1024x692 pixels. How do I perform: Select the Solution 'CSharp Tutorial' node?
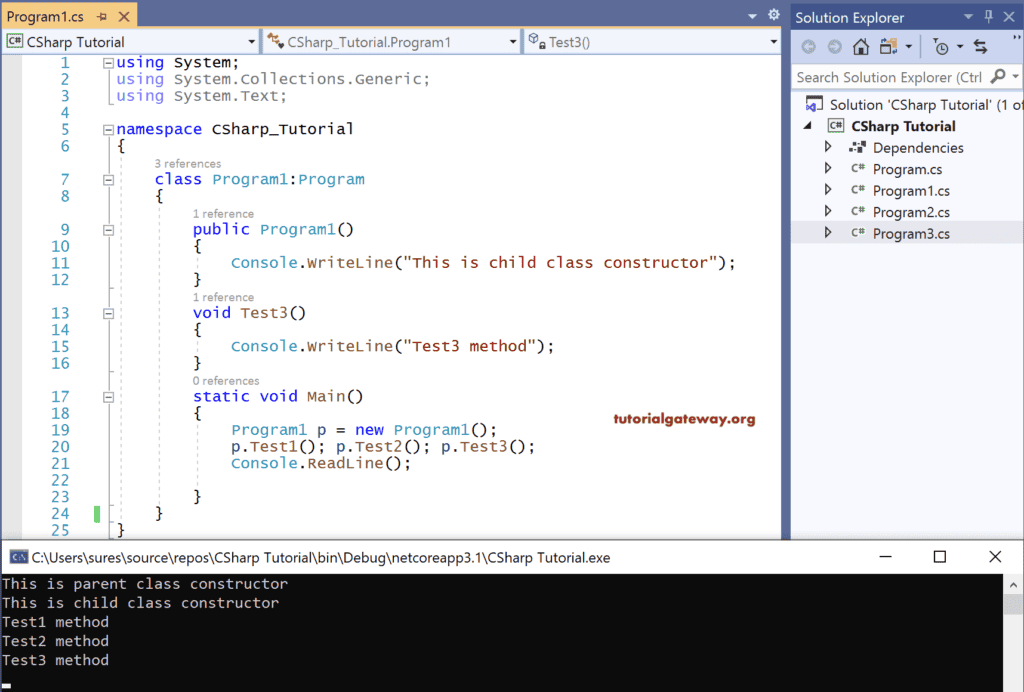[914, 104]
